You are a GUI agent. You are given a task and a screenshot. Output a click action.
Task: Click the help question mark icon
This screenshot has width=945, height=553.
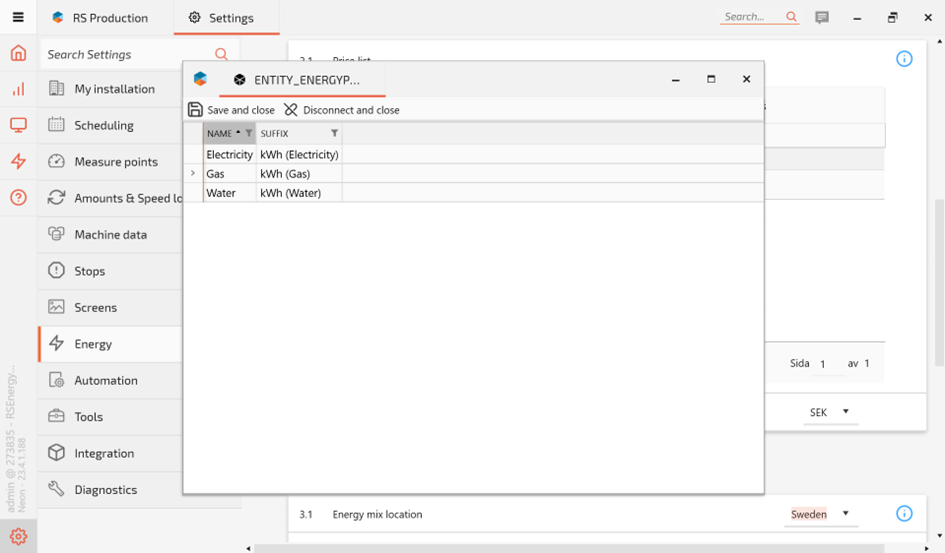point(18,197)
